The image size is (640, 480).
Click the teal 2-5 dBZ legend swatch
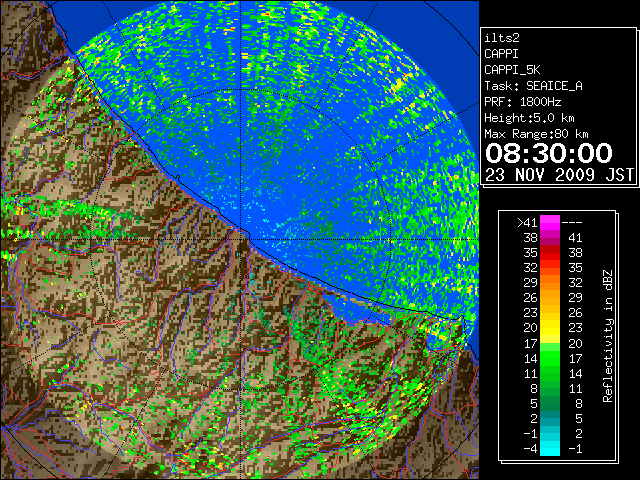click(x=550, y=418)
